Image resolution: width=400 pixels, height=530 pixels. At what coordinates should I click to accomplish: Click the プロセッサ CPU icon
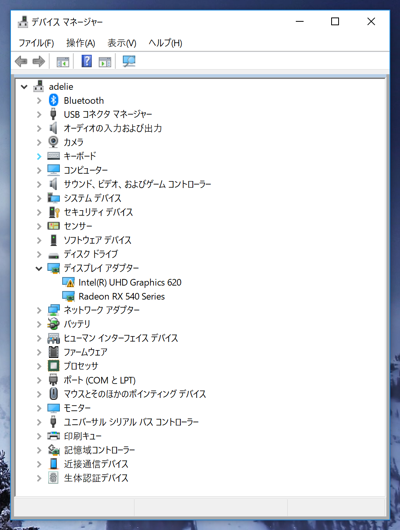(x=53, y=366)
